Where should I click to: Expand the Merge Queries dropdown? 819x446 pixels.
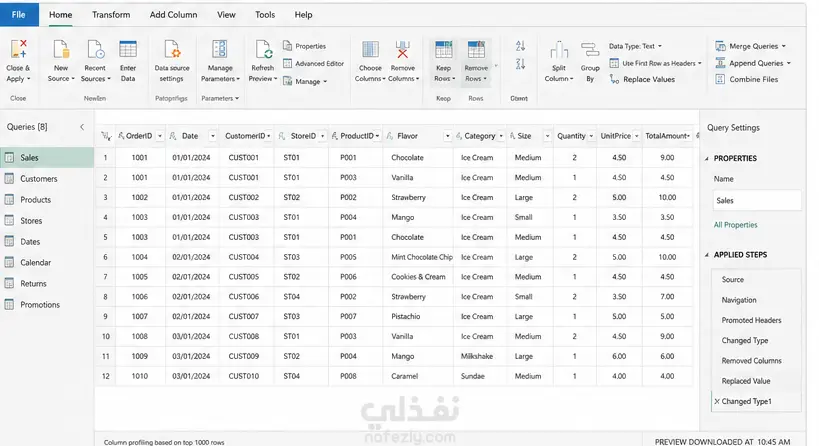point(783,46)
